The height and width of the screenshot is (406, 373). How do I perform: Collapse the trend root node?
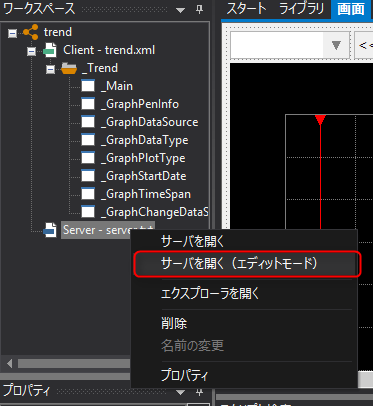tap(12, 33)
